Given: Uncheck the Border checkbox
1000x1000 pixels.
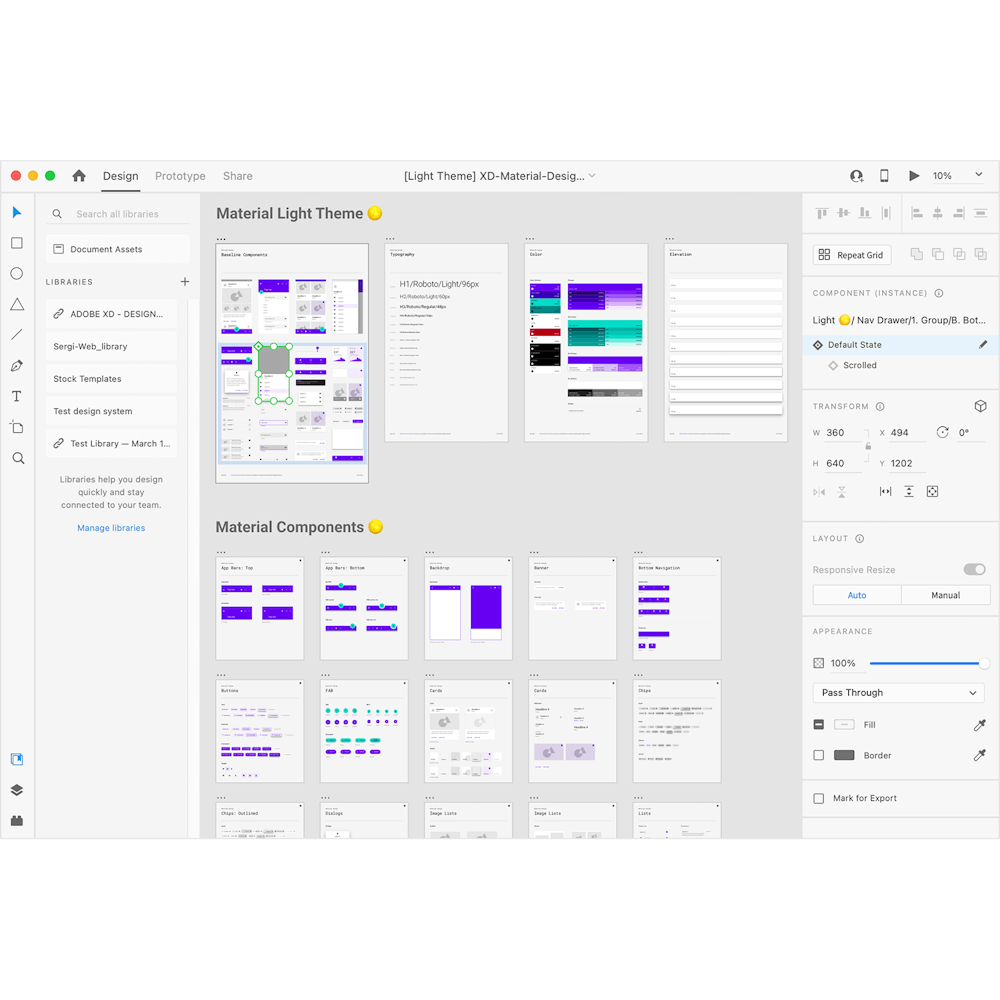Looking at the screenshot, I should [x=817, y=755].
